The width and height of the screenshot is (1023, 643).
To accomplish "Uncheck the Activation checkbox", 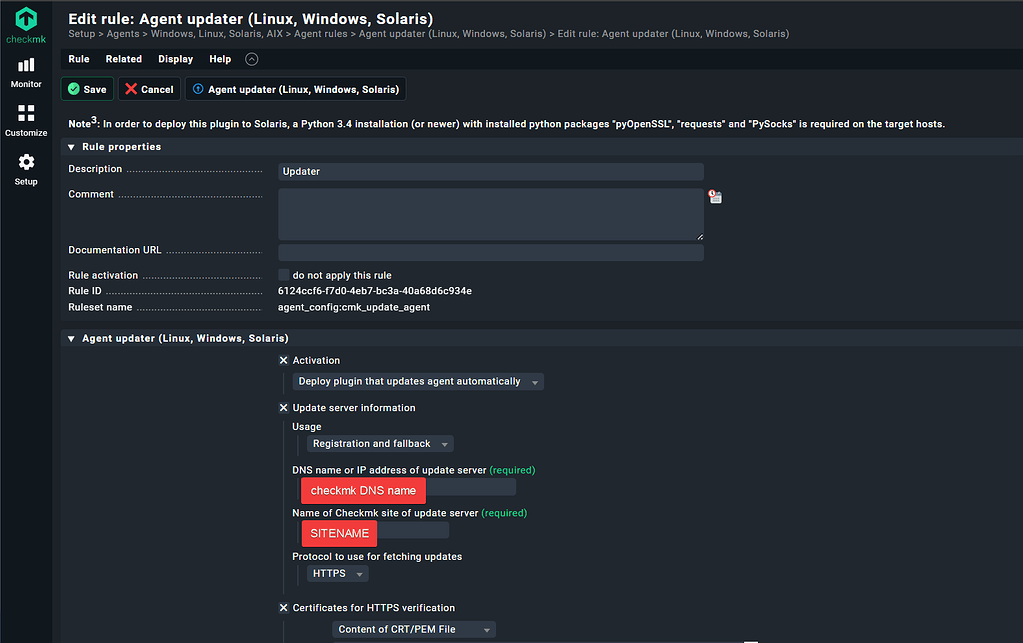I will pyautogui.click(x=283, y=360).
